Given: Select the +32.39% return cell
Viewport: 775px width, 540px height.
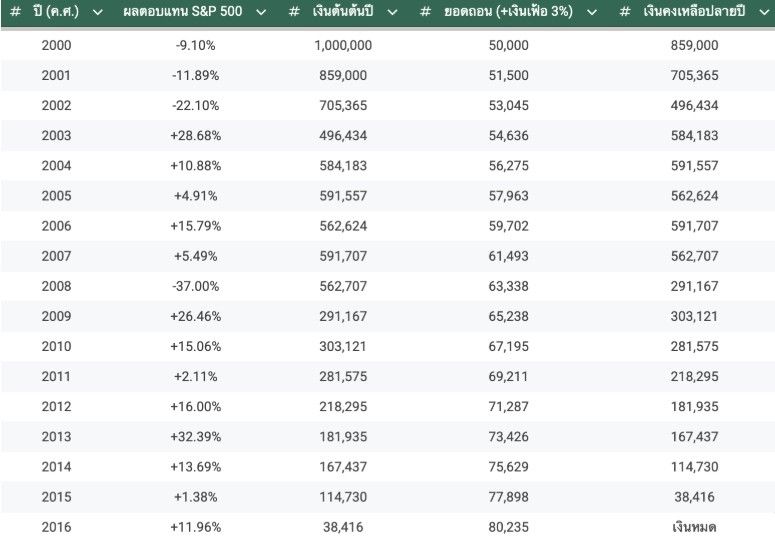Looking at the screenshot, I should [195, 437].
